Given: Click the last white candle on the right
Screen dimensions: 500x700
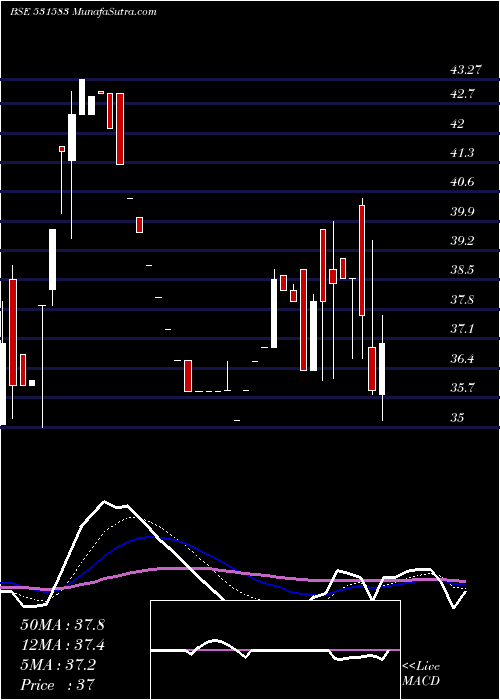Looking at the screenshot, I should [x=382, y=368].
